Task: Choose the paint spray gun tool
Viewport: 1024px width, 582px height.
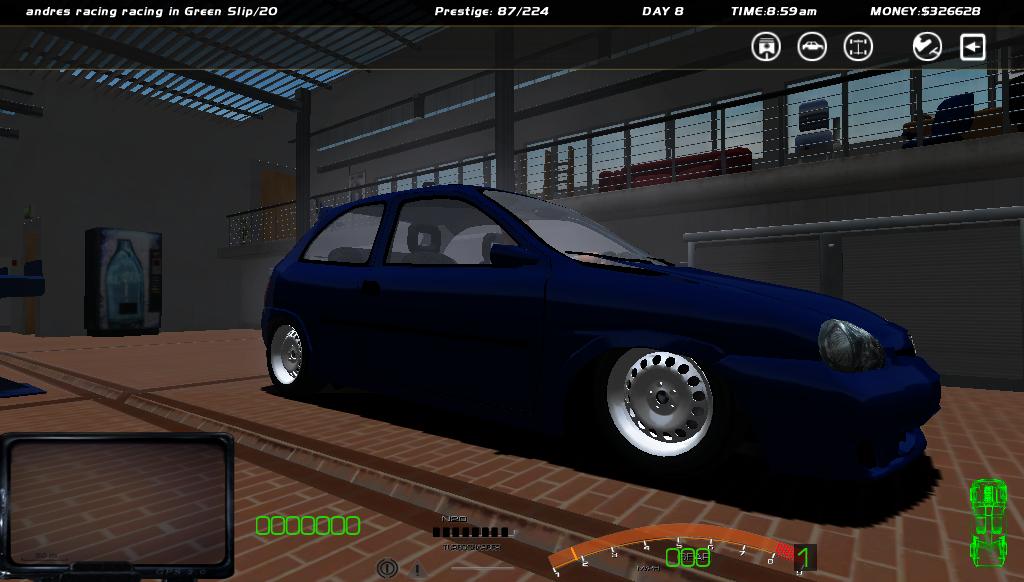Action: tap(927, 47)
